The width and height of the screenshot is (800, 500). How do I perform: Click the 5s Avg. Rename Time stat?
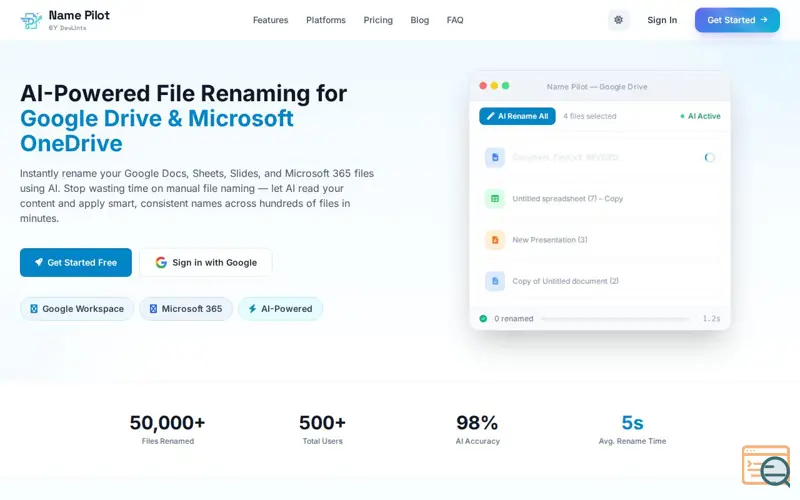point(632,429)
